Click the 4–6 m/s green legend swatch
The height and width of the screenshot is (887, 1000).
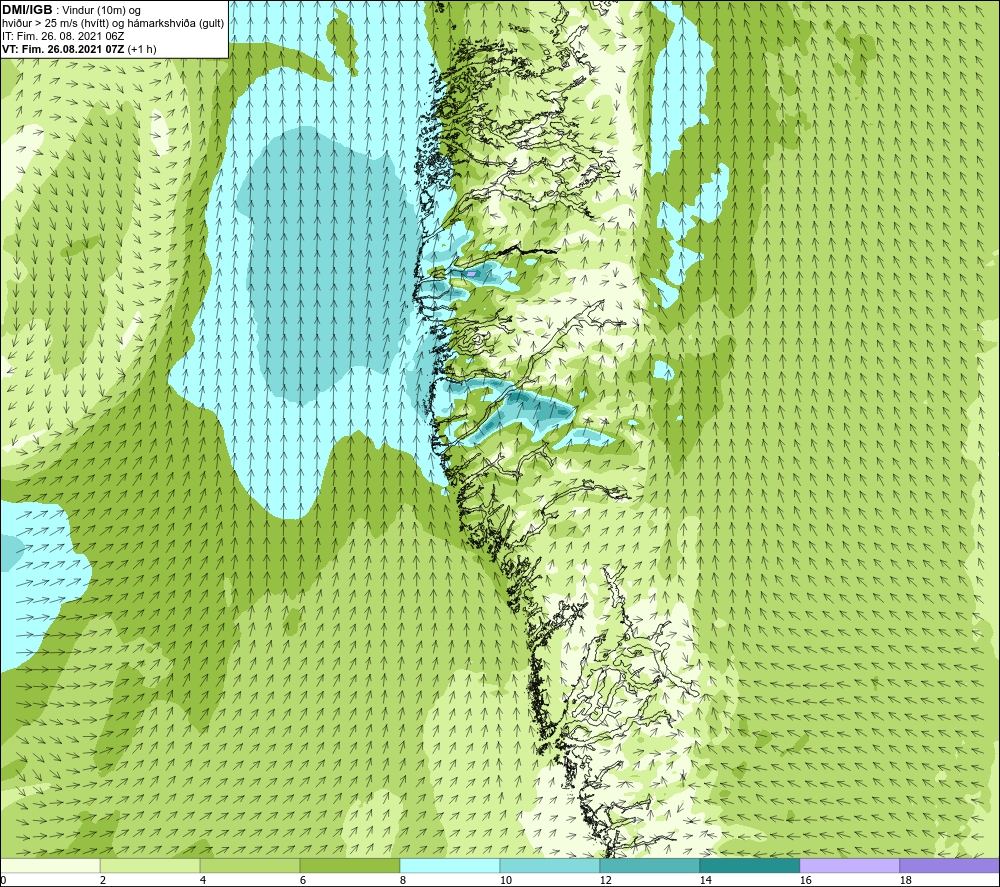(250, 865)
